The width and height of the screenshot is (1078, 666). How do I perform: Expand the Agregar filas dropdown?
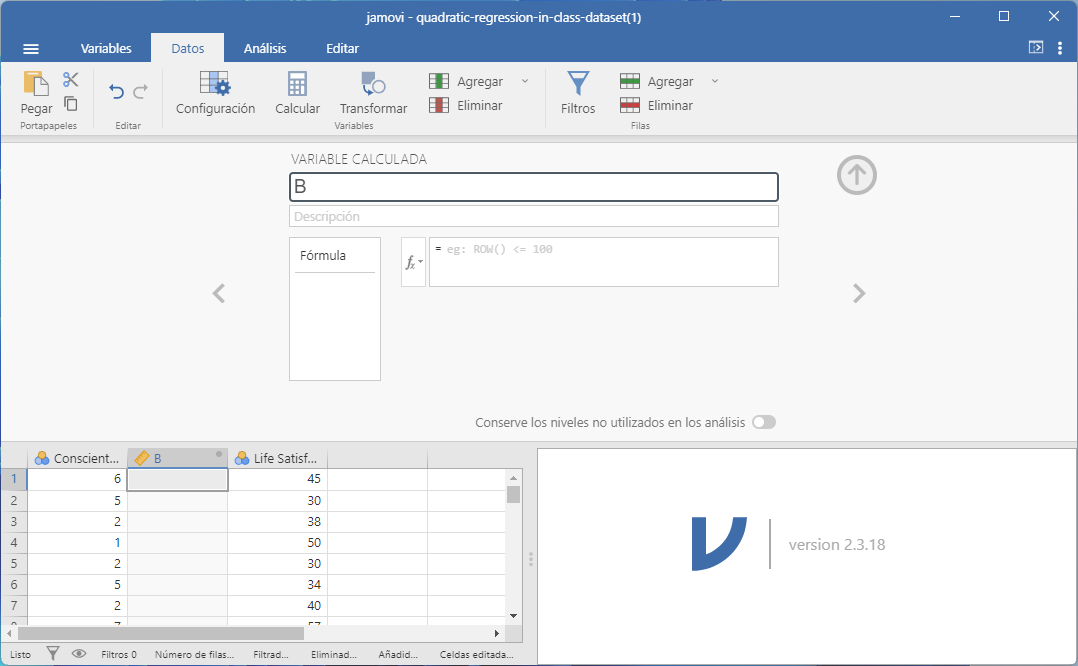pos(715,81)
